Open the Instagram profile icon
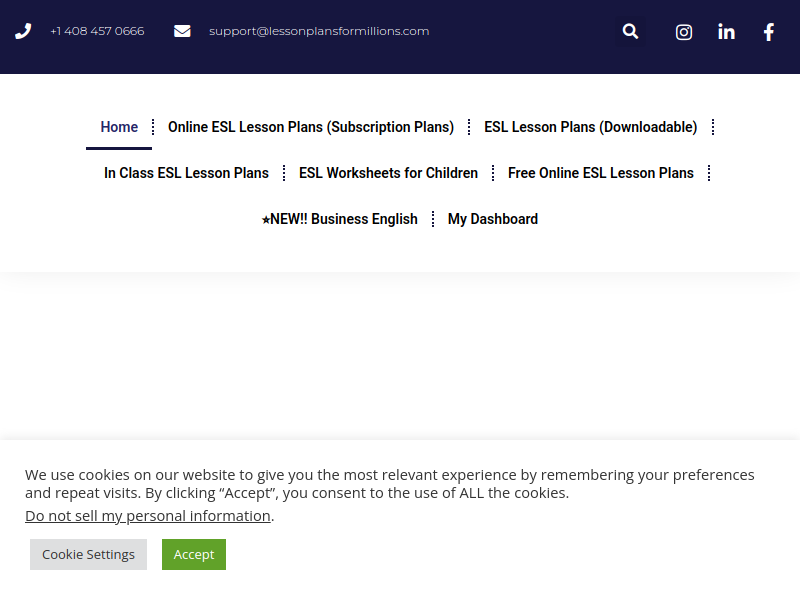The width and height of the screenshot is (800, 600). coord(684,32)
